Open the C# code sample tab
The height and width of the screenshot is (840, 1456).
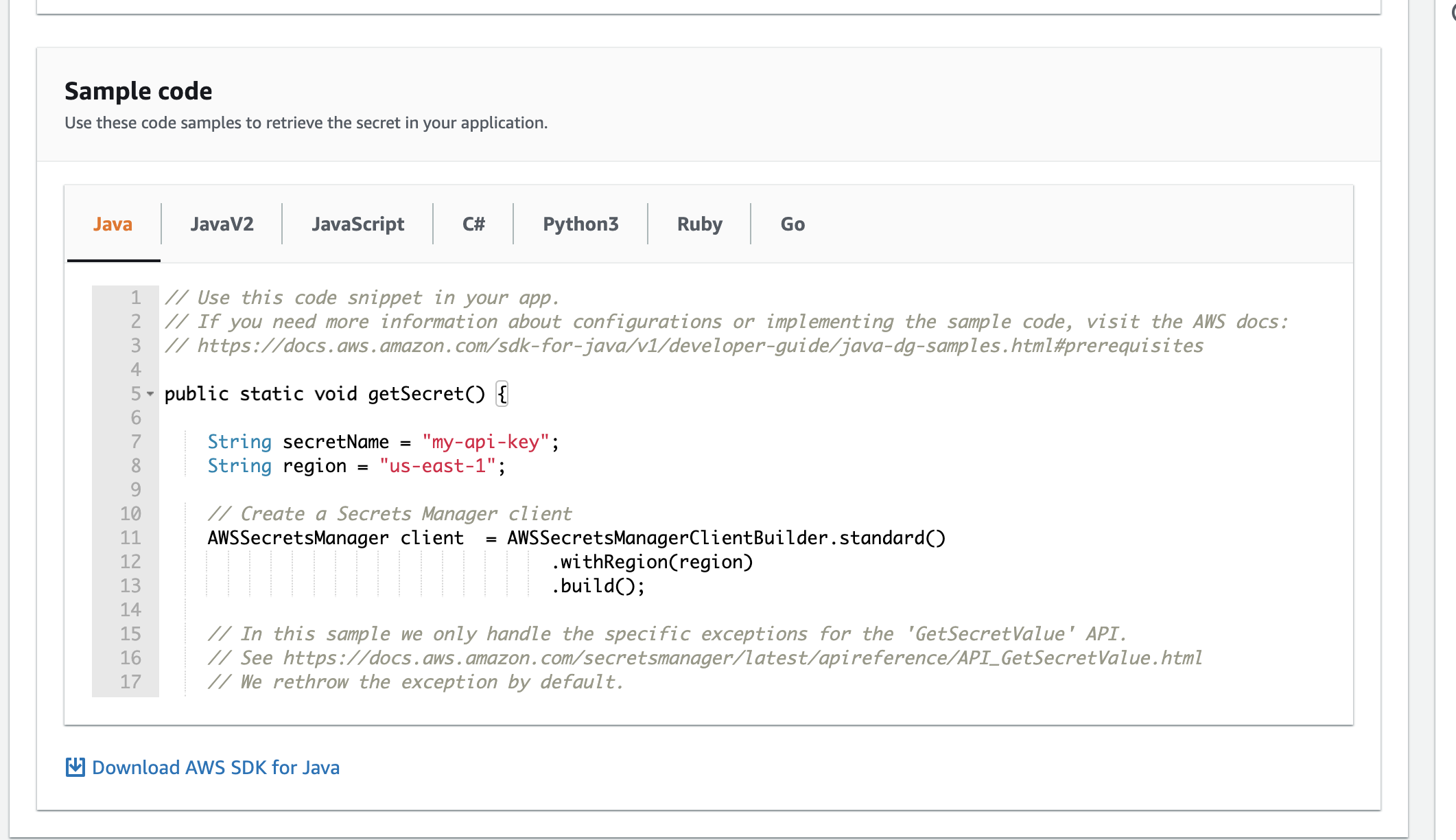tap(471, 223)
